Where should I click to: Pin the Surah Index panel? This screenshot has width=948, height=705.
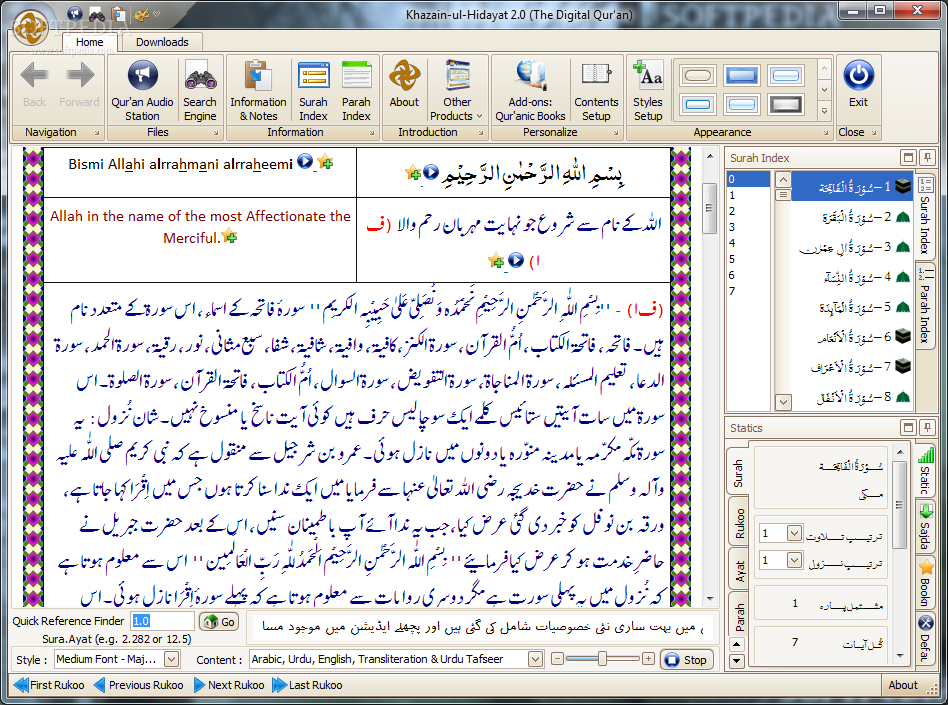point(927,158)
